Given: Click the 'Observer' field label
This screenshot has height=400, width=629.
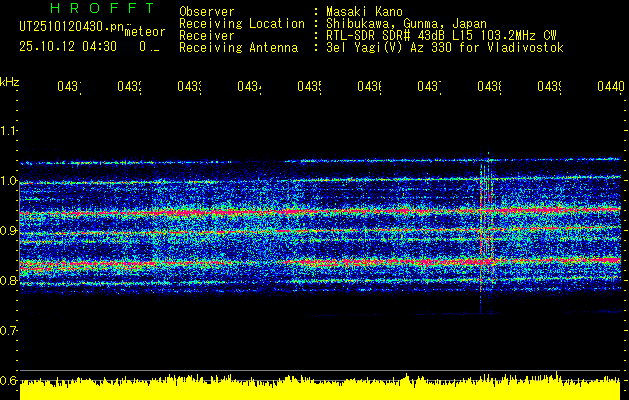Looking at the screenshot, I should [x=207, y=11].
